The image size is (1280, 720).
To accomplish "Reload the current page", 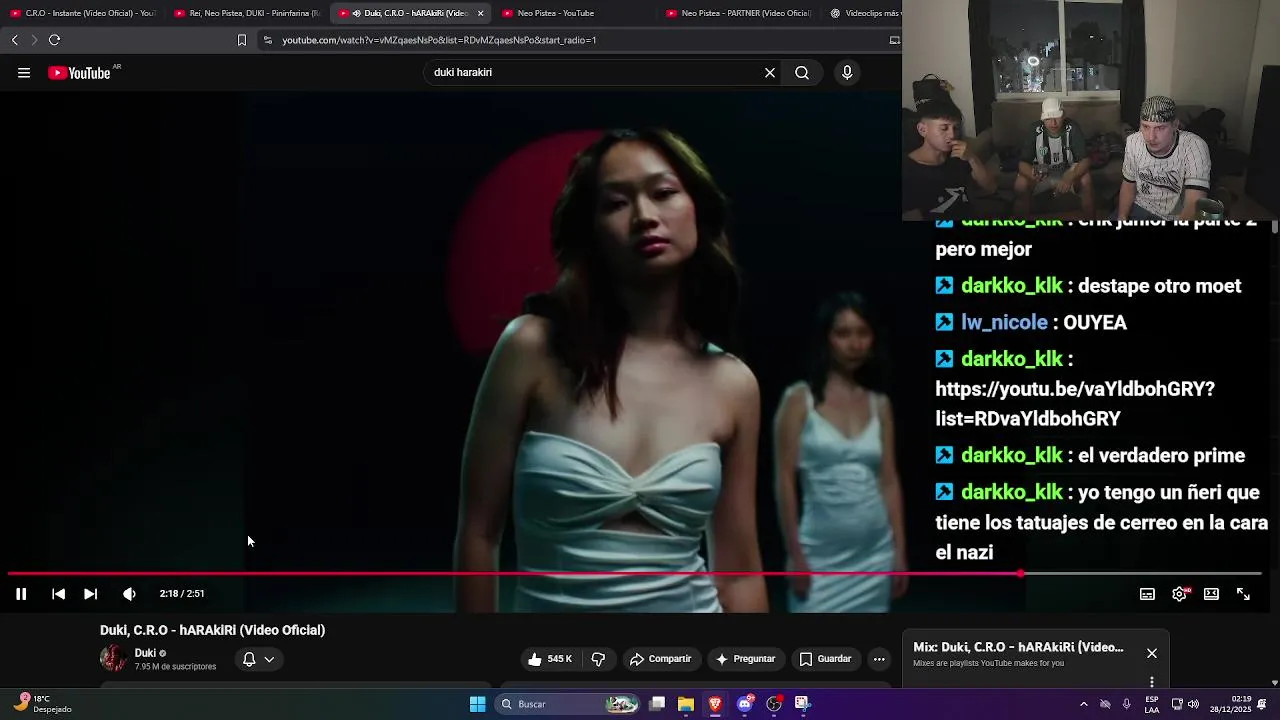I will (x=55, y=40).
